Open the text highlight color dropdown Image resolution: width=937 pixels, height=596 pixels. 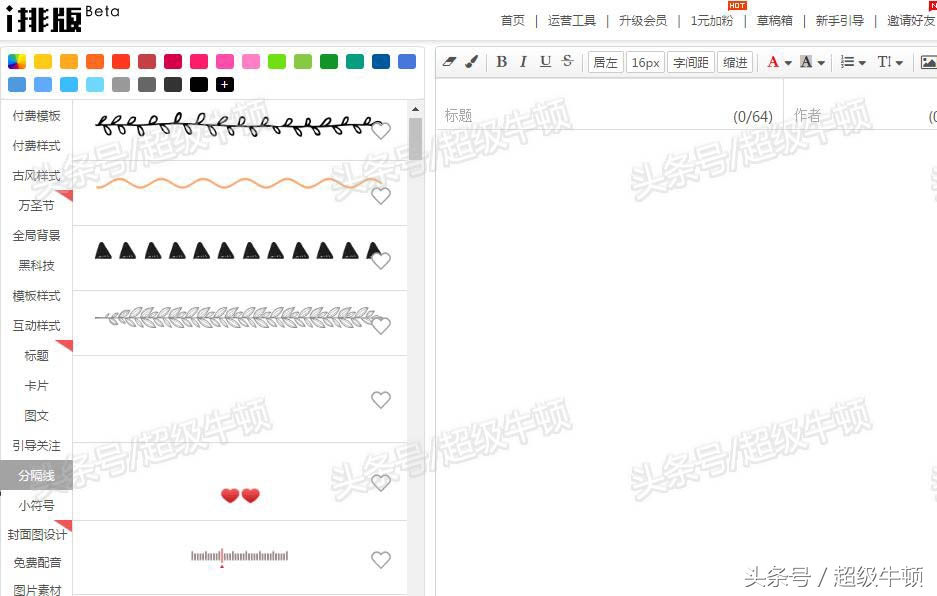(x=822, y=61)
